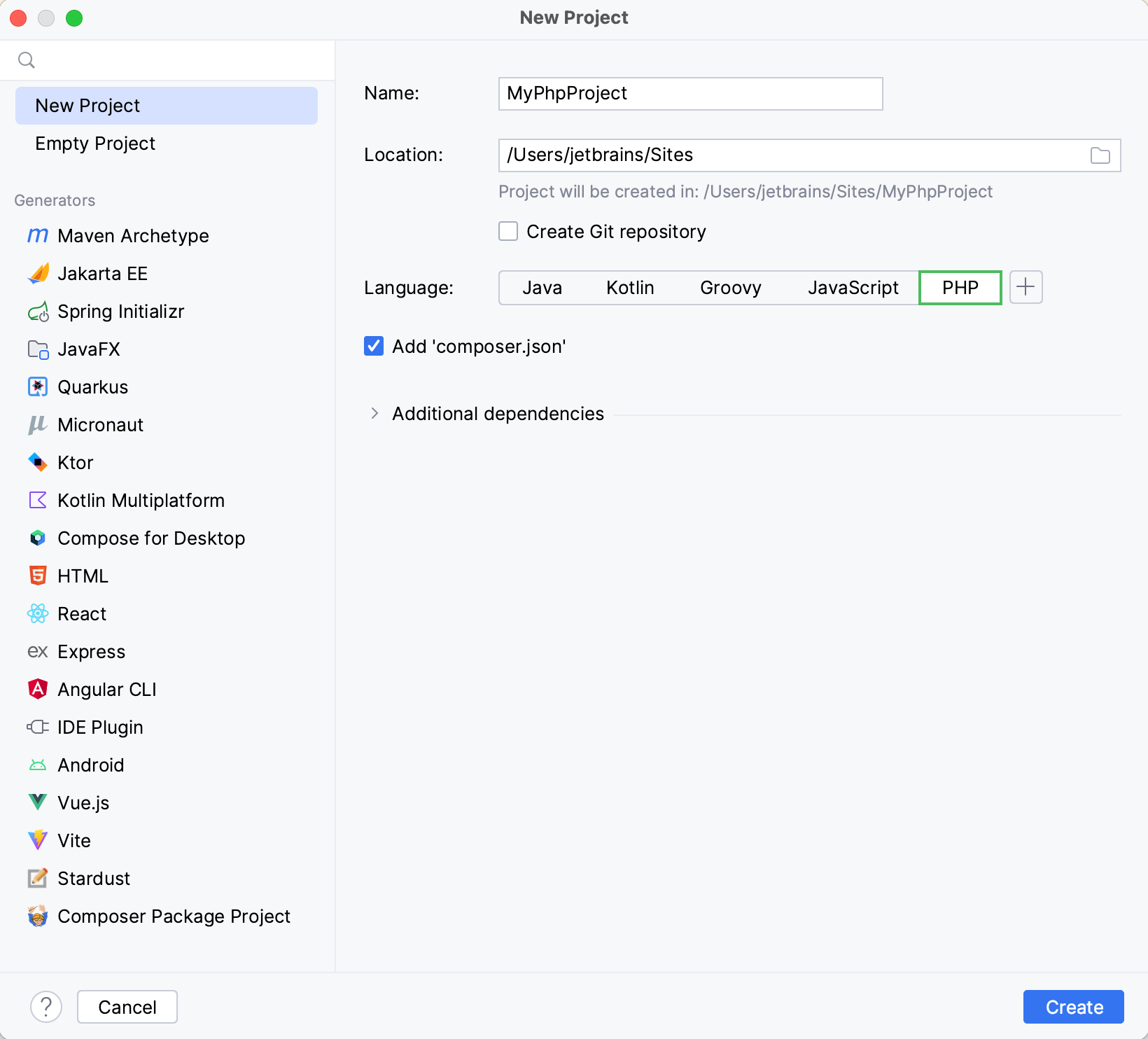
Task: Choose the Kotlin Multiplatform icon
Action: [38, 501]
